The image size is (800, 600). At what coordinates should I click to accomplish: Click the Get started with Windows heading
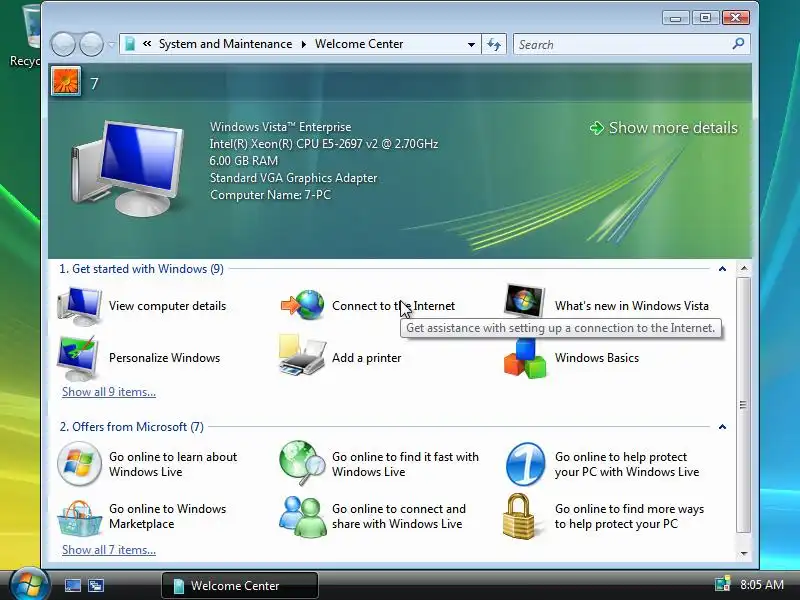[141, 269]
